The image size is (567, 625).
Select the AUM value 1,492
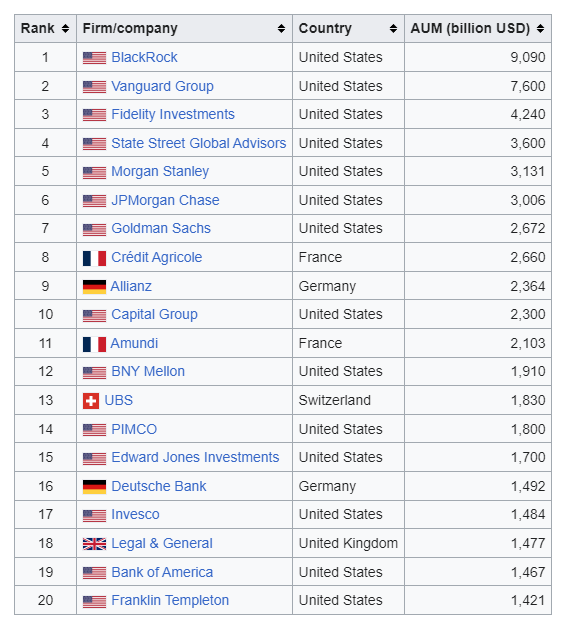[528, 487]
